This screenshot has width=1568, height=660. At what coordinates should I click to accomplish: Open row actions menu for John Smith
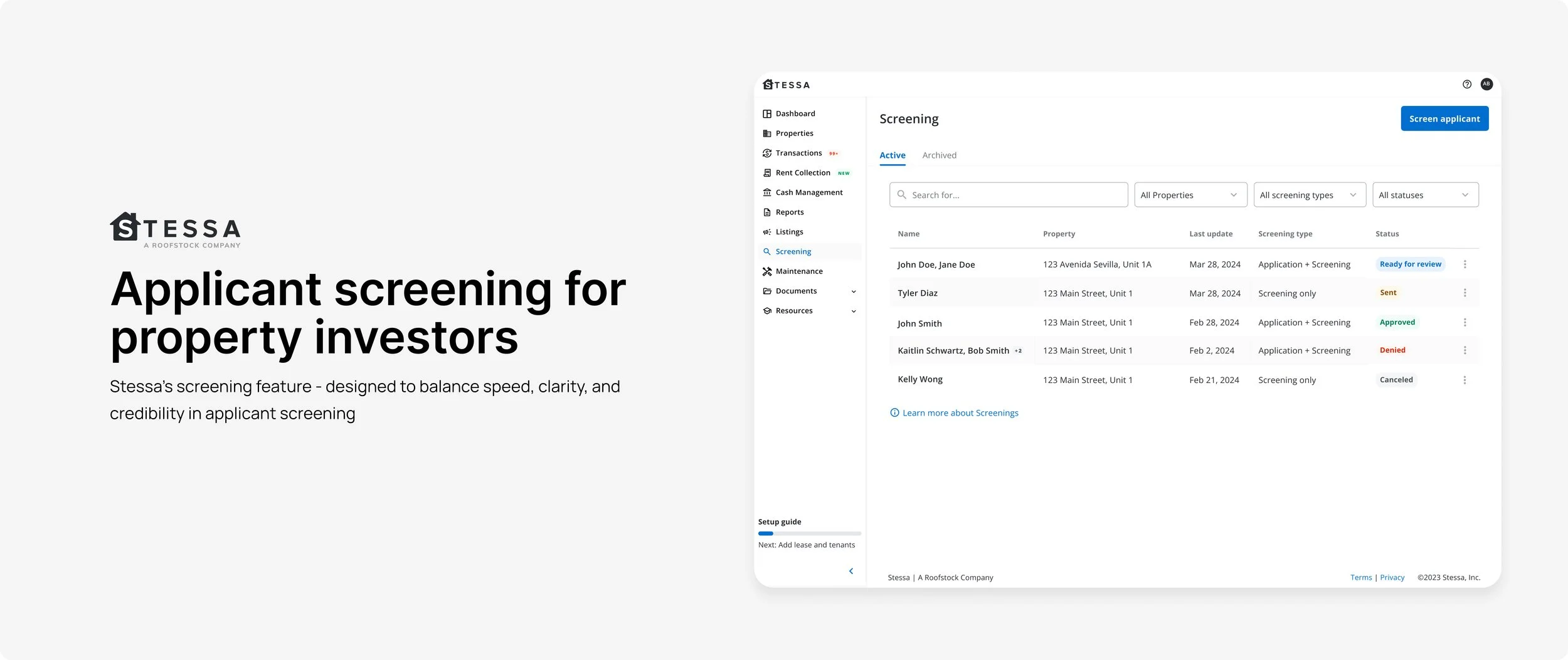click(1465, 322)
